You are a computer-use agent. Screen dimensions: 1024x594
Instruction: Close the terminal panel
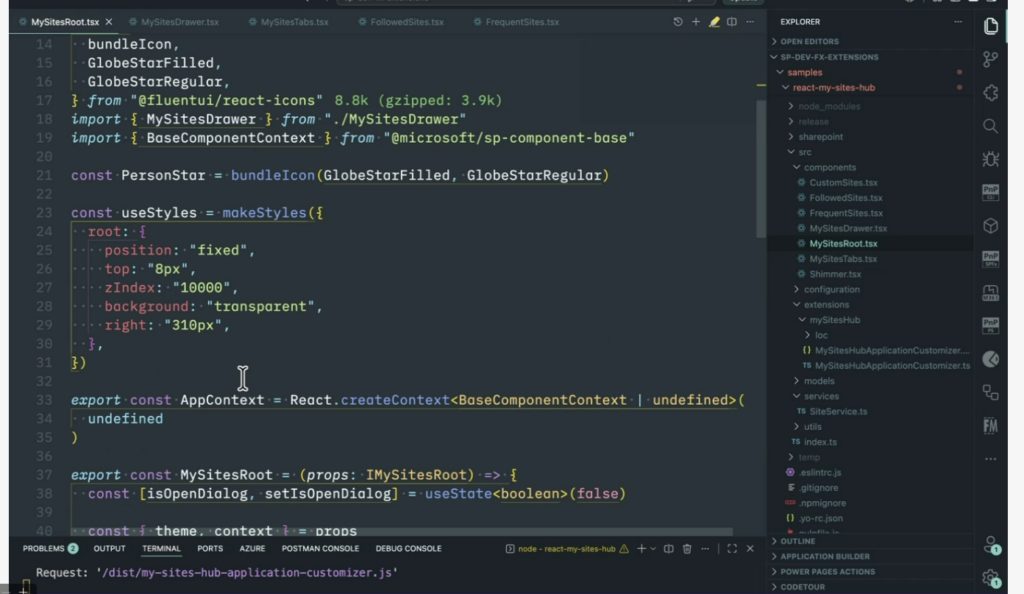pyautogui.click(x=750, y=549)
